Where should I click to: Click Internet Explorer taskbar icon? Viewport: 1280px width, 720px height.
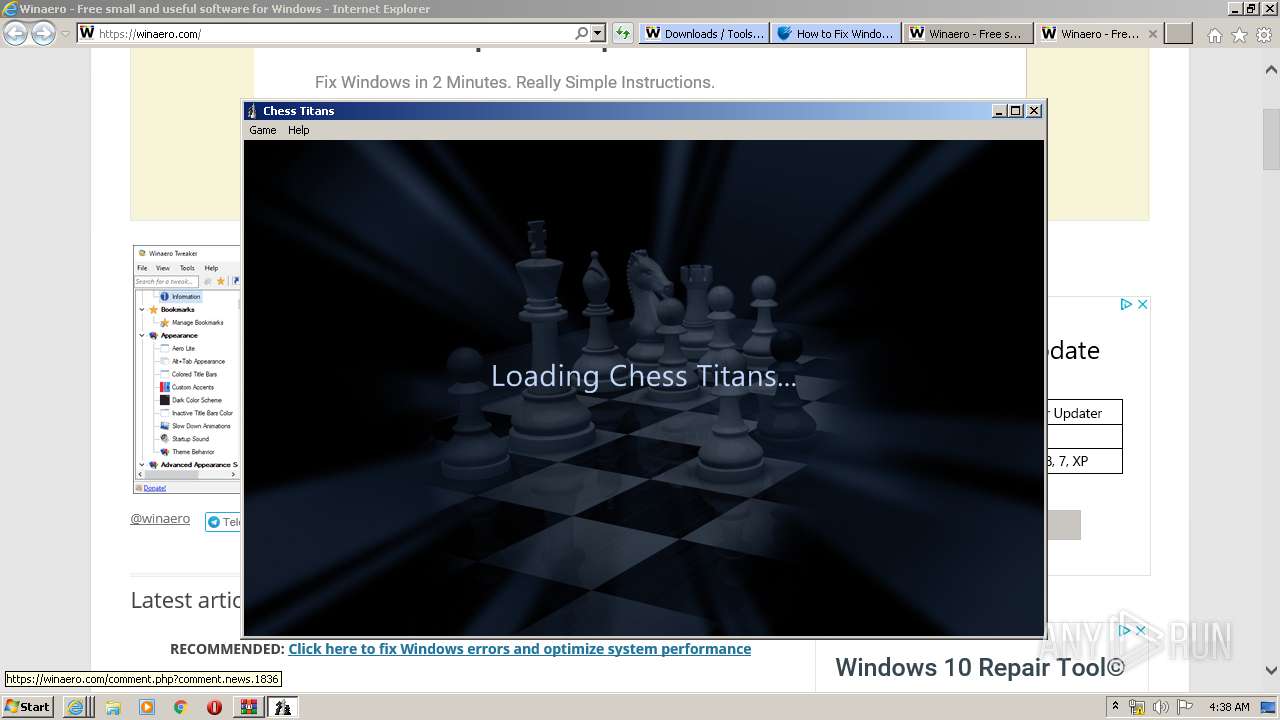point(76,707)
